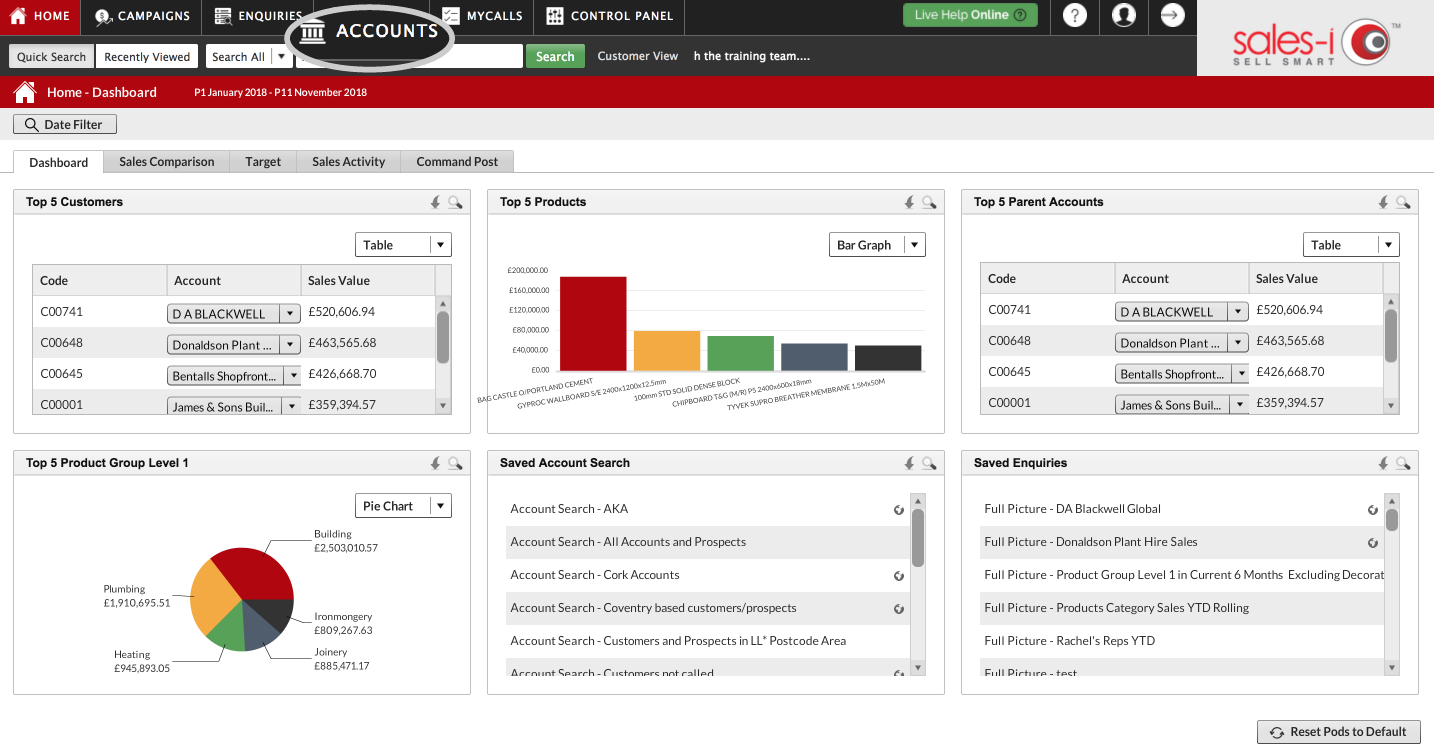Switch to the Command Post tab

[457, 162]
